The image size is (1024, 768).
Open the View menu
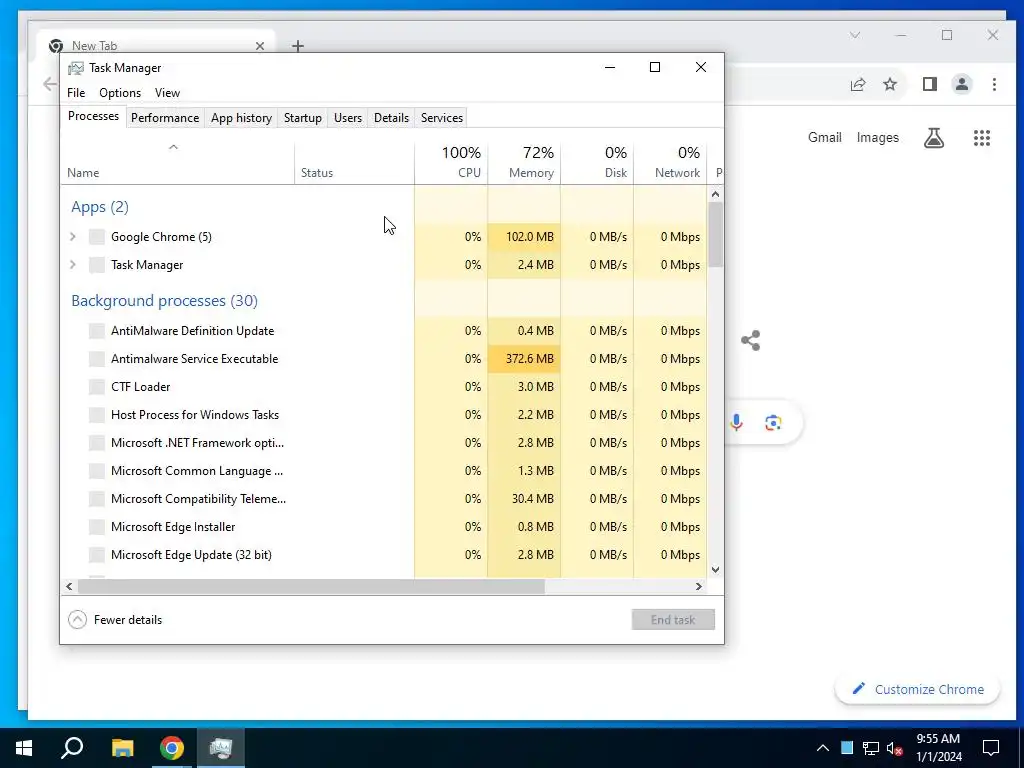click(167, 93)
